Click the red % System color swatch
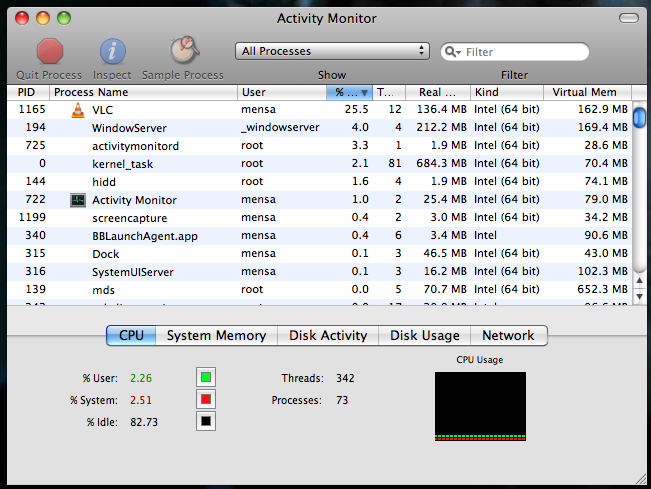This screenshot has height=489, width=651. click(x=206, y=399)
